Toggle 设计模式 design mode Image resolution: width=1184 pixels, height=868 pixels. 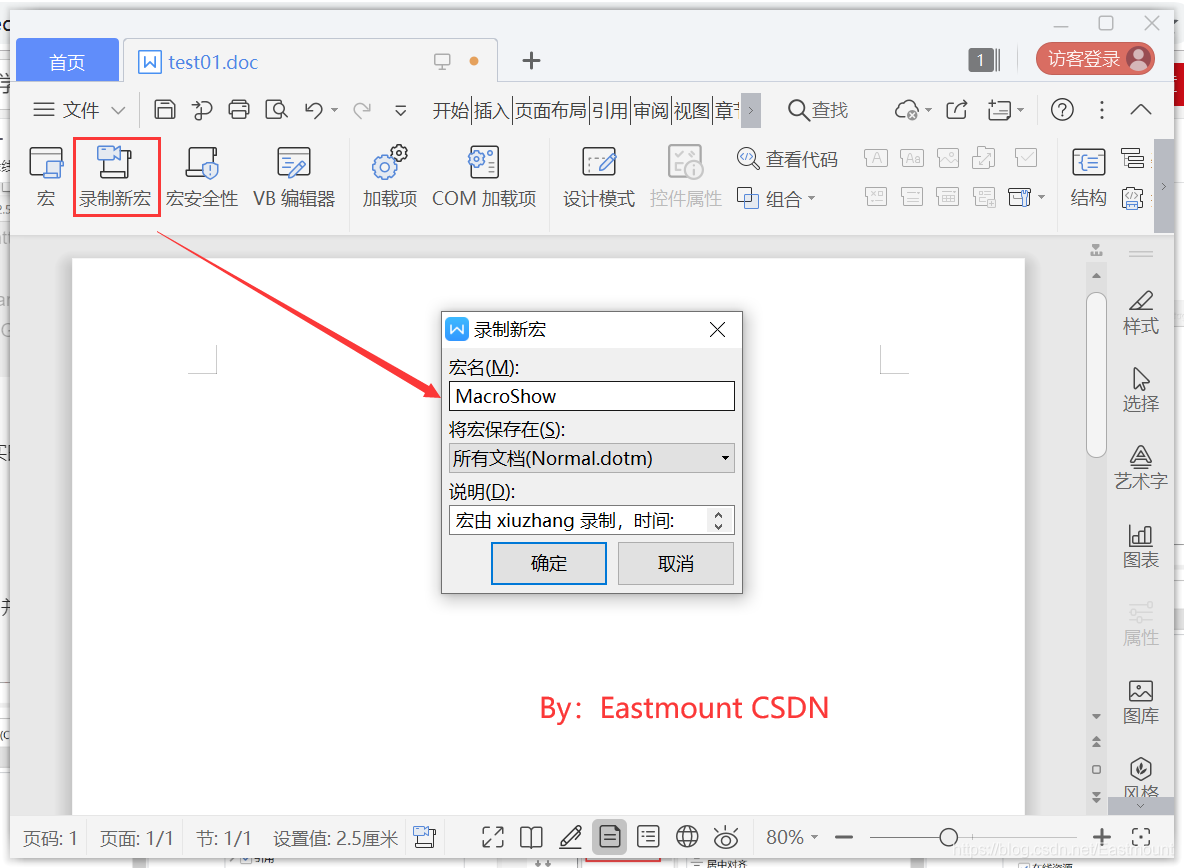click(599, 177)
